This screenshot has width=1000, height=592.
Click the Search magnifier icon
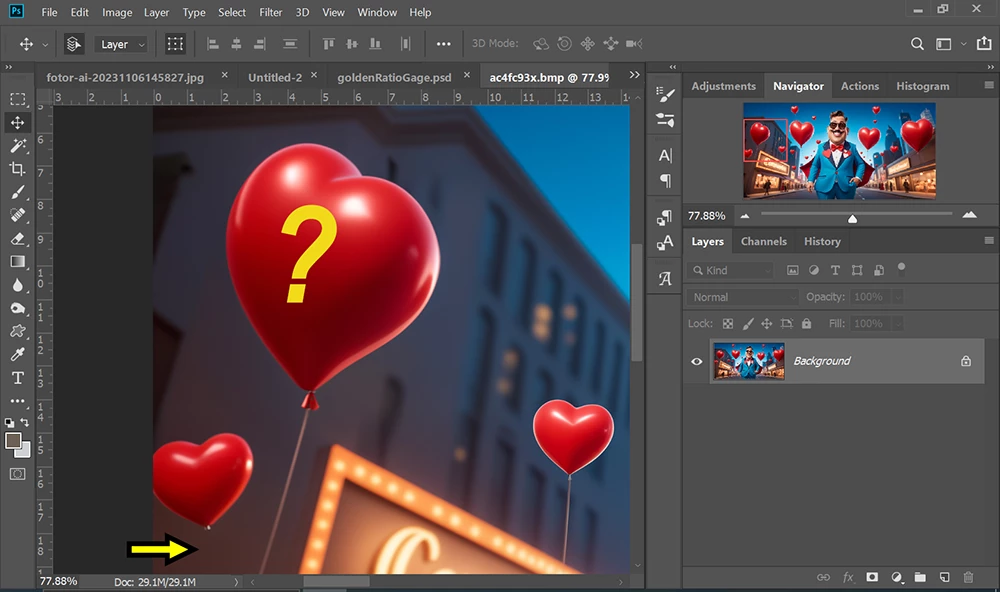click(x=917, y=44)
